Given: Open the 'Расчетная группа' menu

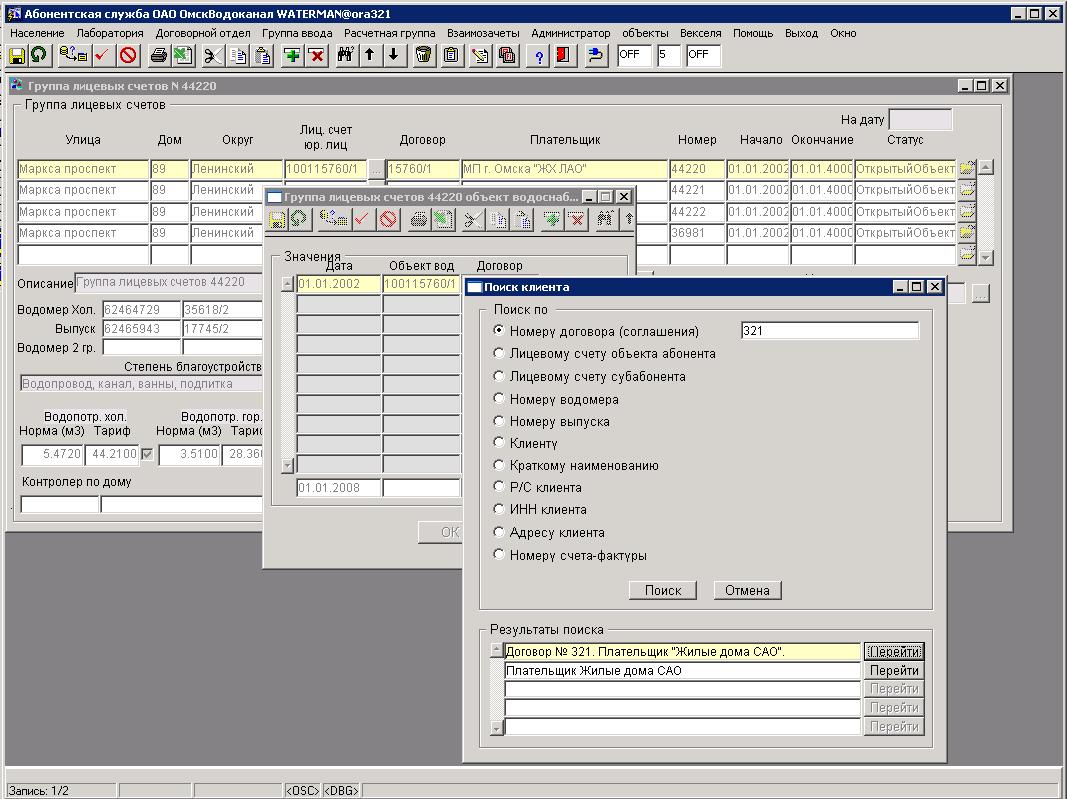Looking at the screenshot, I should point(389,33).
